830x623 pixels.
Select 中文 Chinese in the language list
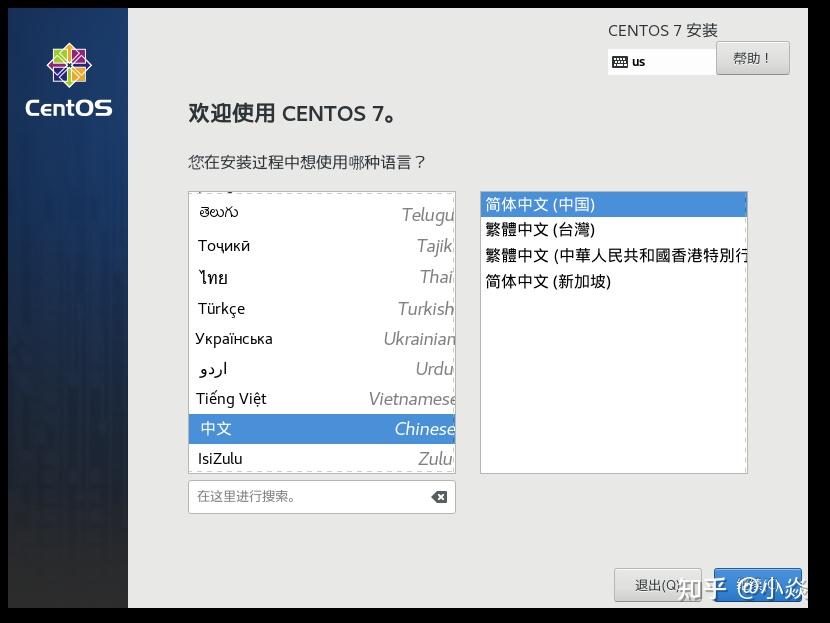coord(300,428)
